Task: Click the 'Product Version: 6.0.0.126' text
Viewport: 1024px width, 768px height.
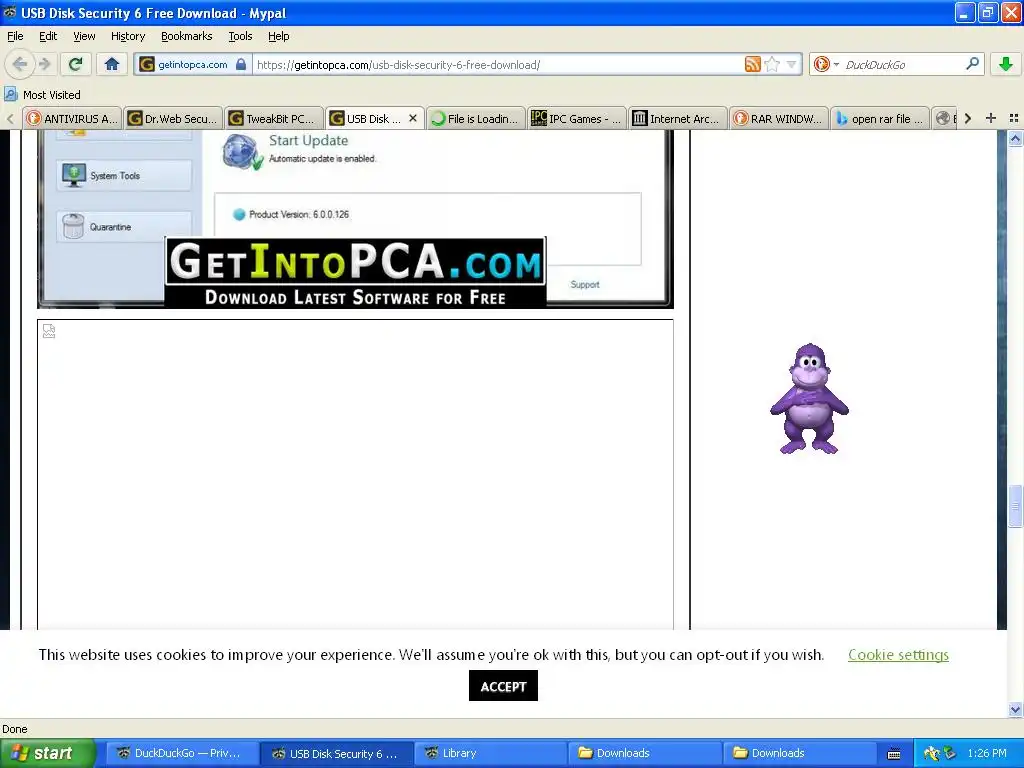Action: tap(299, 214)
